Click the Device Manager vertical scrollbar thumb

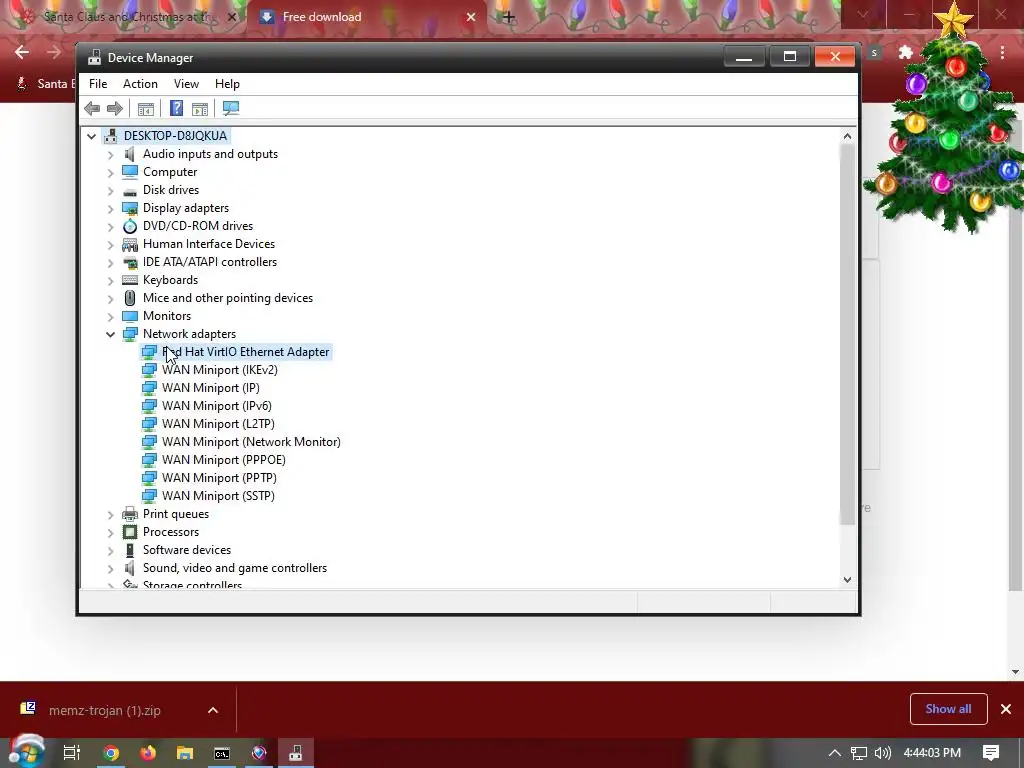847,334
